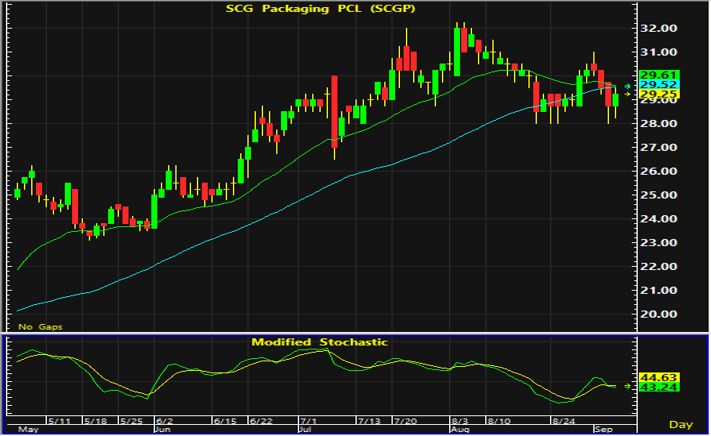The width and height of the screenshot is (711, 436).
Task: Click the 7/13 date marker
Action: pyautogui.click(x=369, y=421)
